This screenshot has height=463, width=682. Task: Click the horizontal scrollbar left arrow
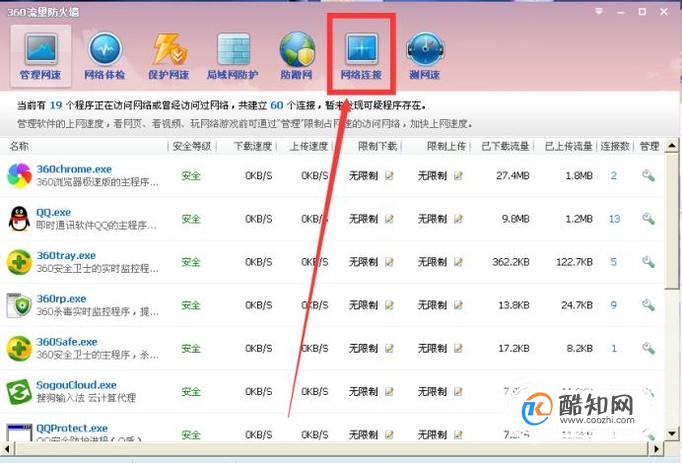coord(7,448)
